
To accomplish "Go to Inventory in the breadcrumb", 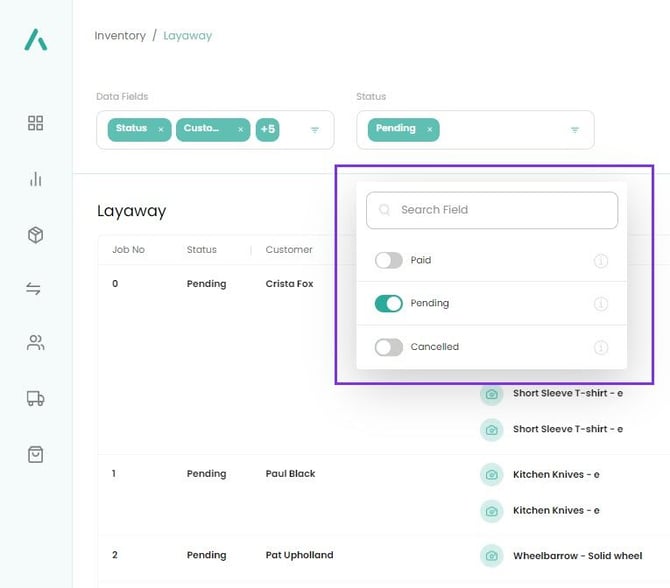I will tap(120, 36).
